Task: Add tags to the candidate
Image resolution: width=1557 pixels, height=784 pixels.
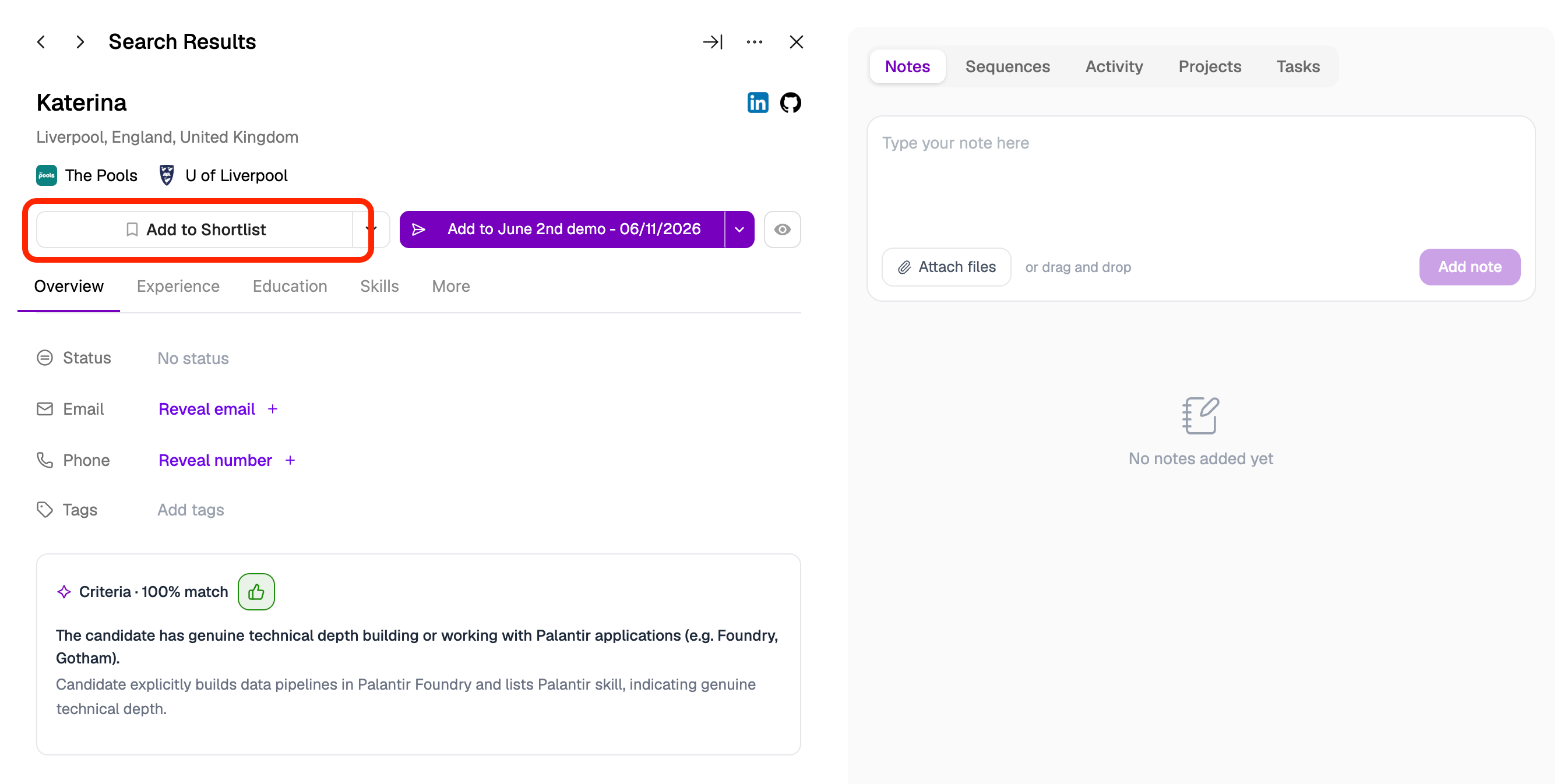Action: (x=191, y=510)
